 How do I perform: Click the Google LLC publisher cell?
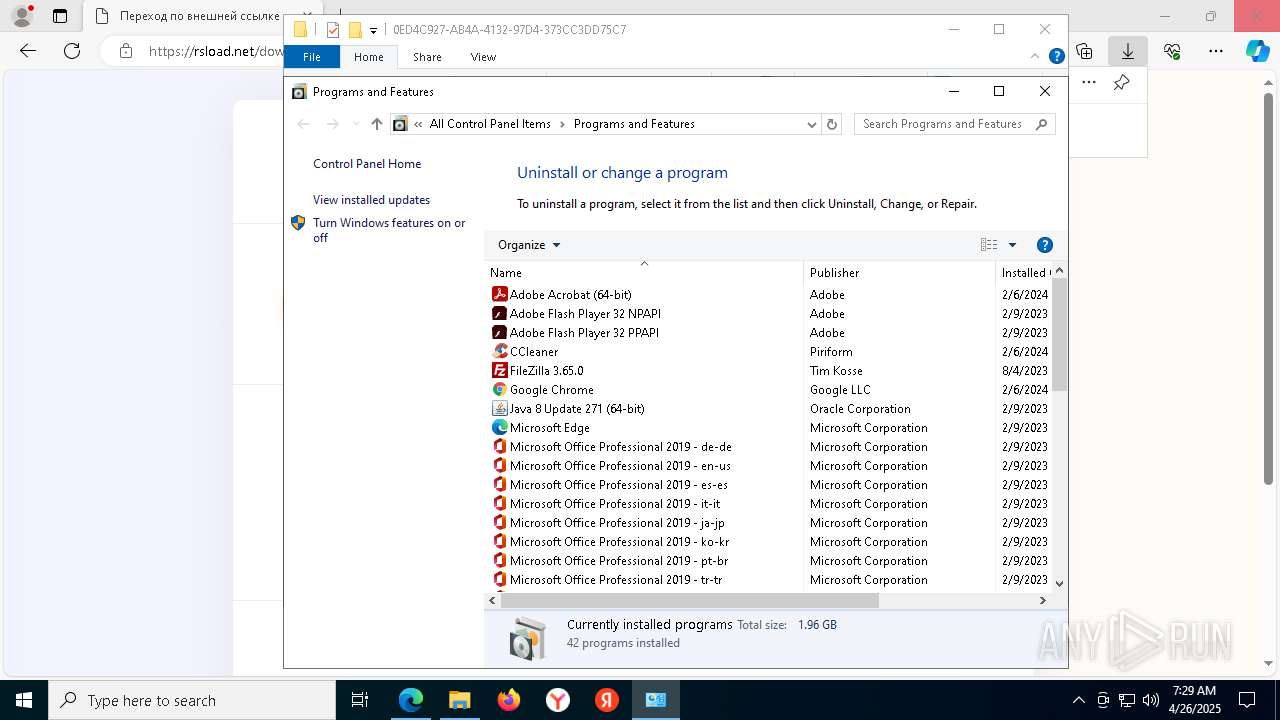click(840, 389)
